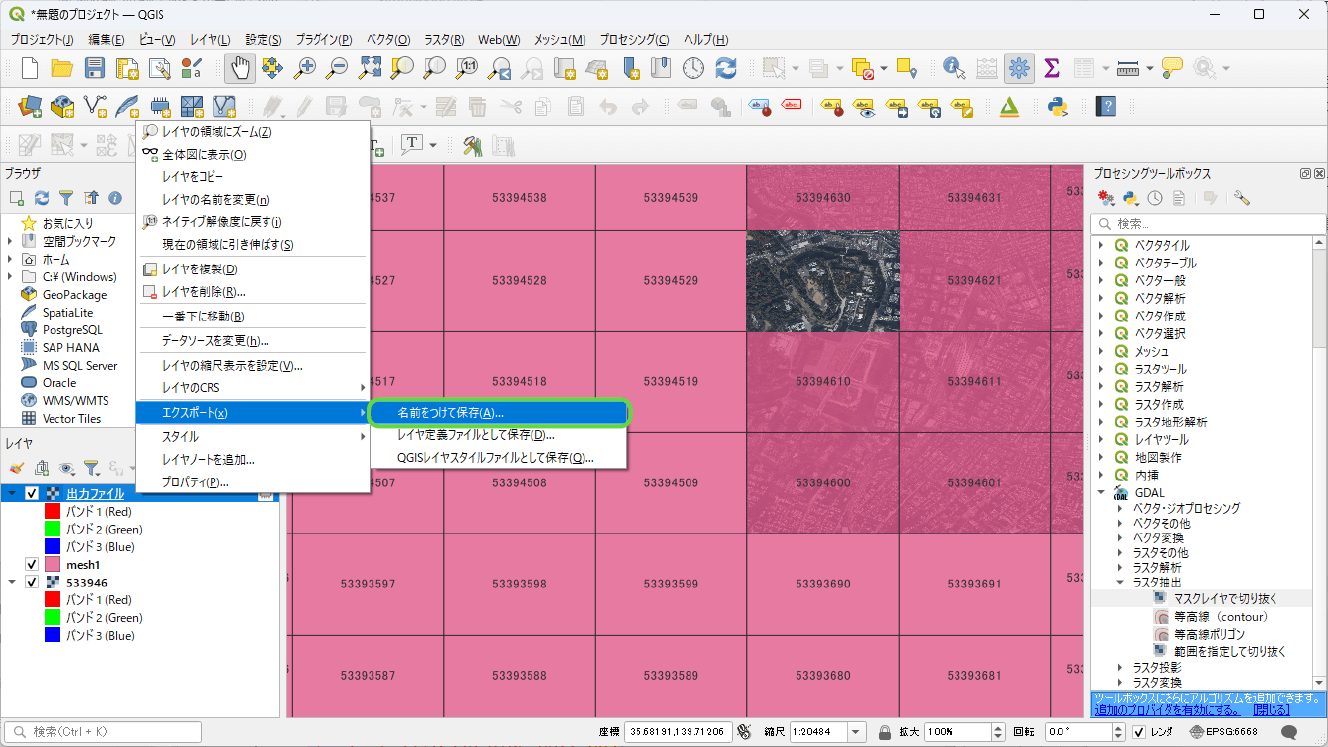1328x747 pixels.
Task: Click the Zoom Full extent icon
Action: [x=370, y=68]
